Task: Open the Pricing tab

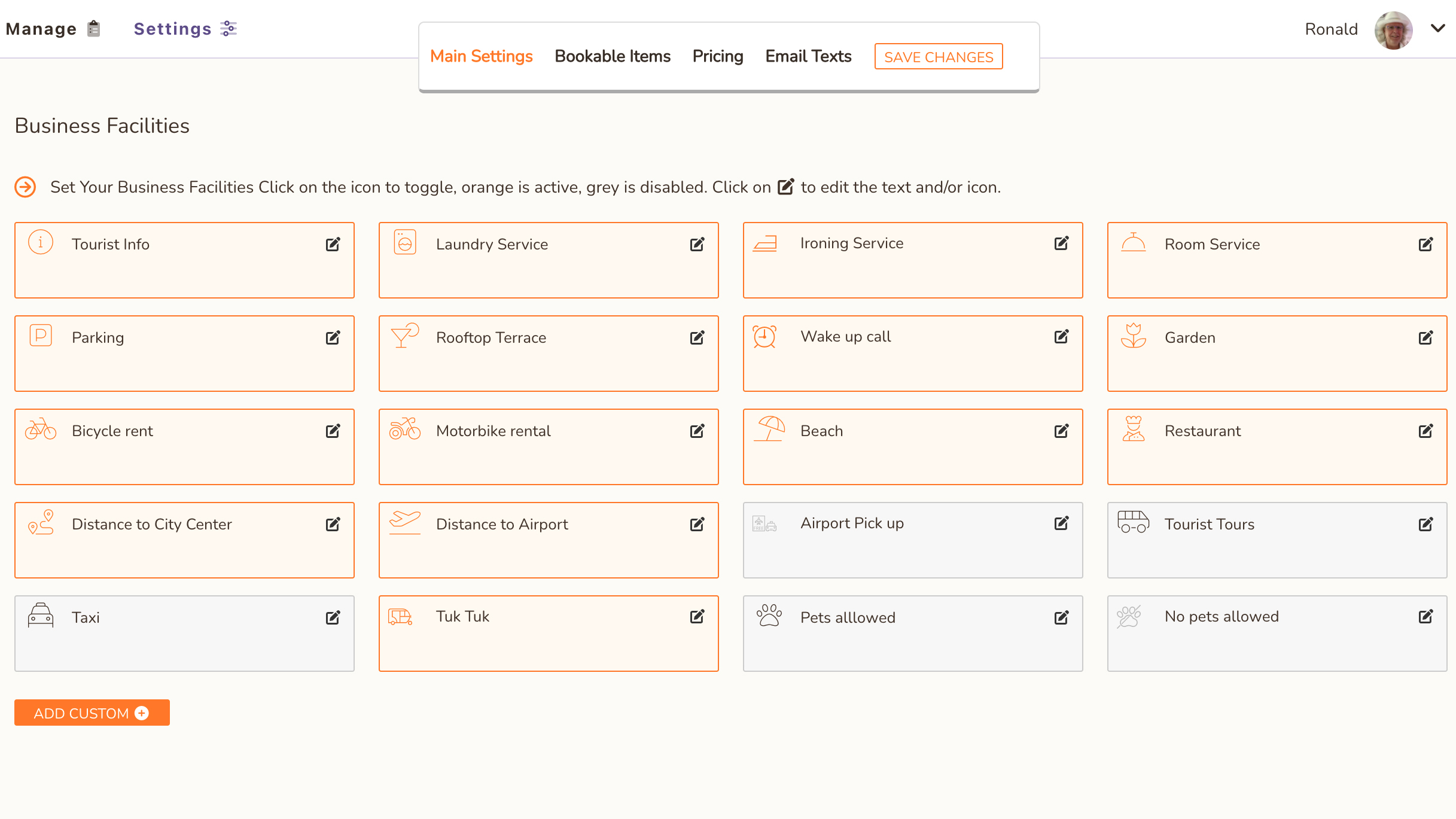Action: coord(718,56)
